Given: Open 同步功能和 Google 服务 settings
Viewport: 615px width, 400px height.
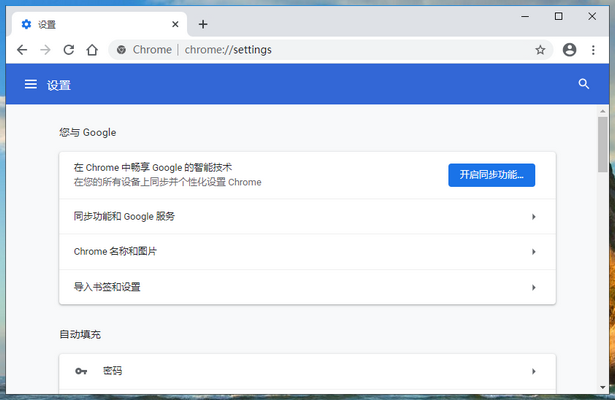Looking at the screenshot, I should point(307,216).
